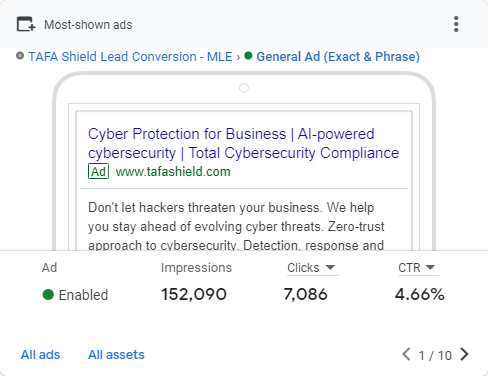Click the Most-shown ads card title
Screen dimensions: 488x376
point(88,25)
